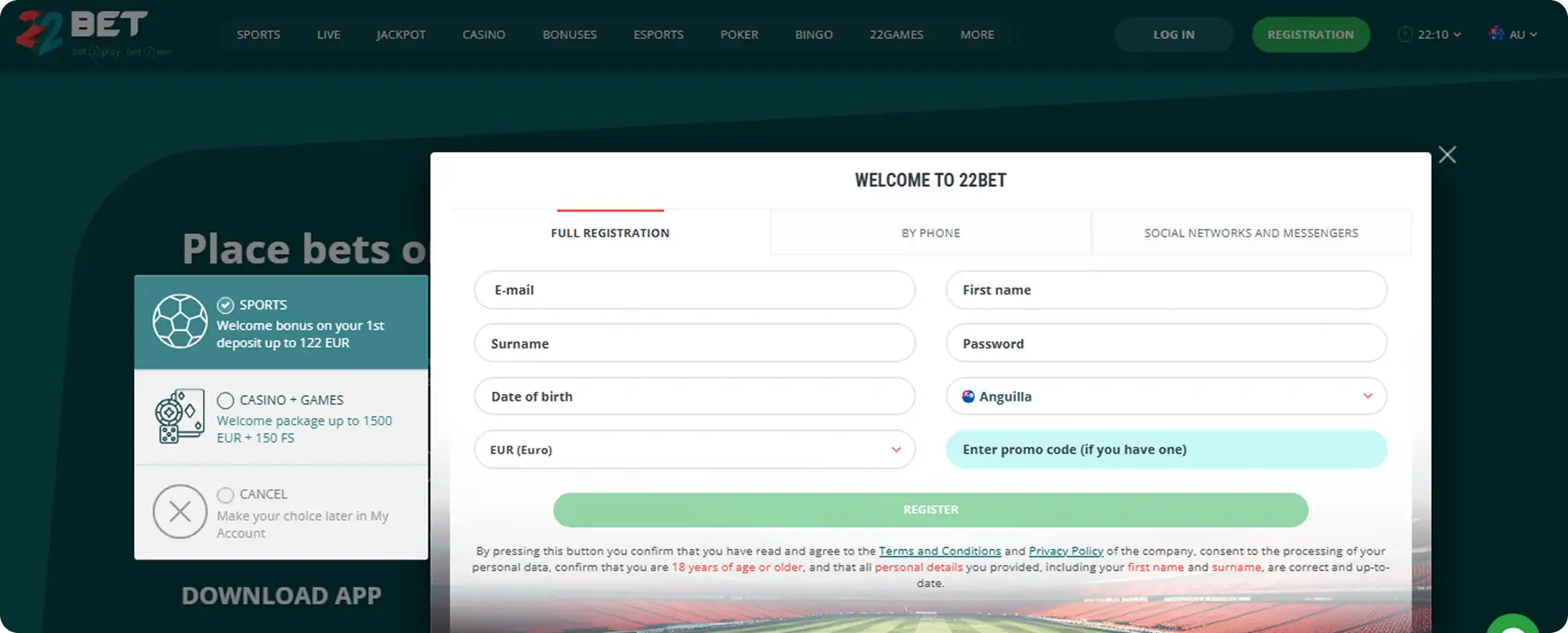Click the 'Place bets' heading text

[x=304, y=249]
